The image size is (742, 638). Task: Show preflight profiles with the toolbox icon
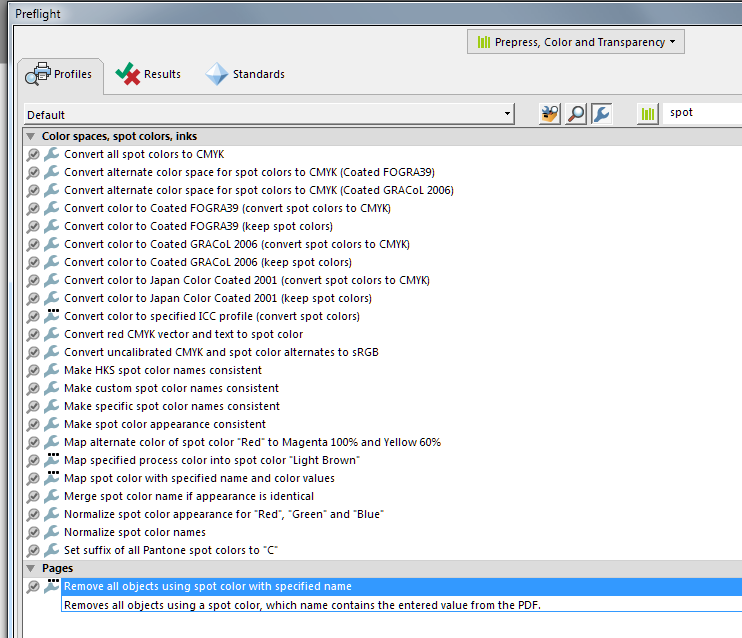pyautogui.click(x=549, y=114)
